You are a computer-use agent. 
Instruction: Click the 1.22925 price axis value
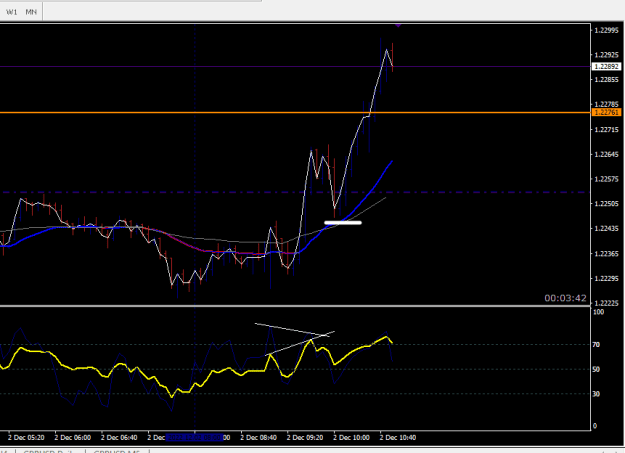click(606, 55)
